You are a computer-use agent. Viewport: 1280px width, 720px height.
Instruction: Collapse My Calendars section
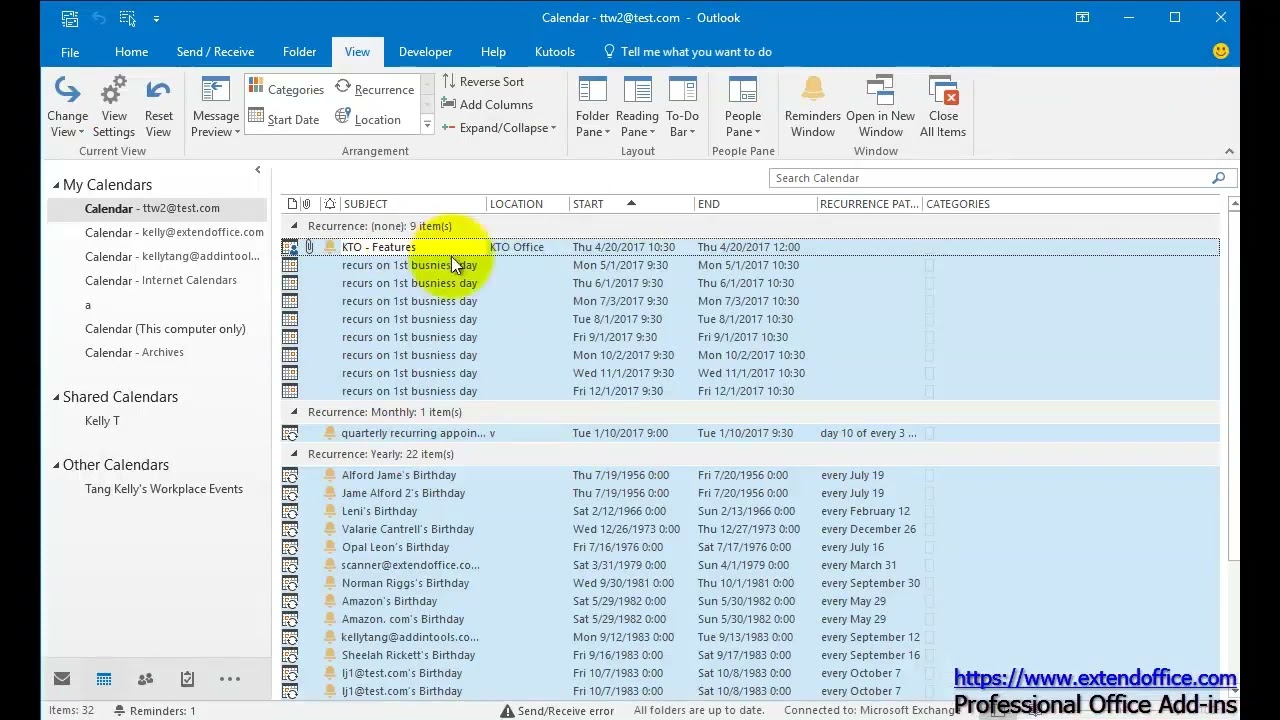coord(56,185)
